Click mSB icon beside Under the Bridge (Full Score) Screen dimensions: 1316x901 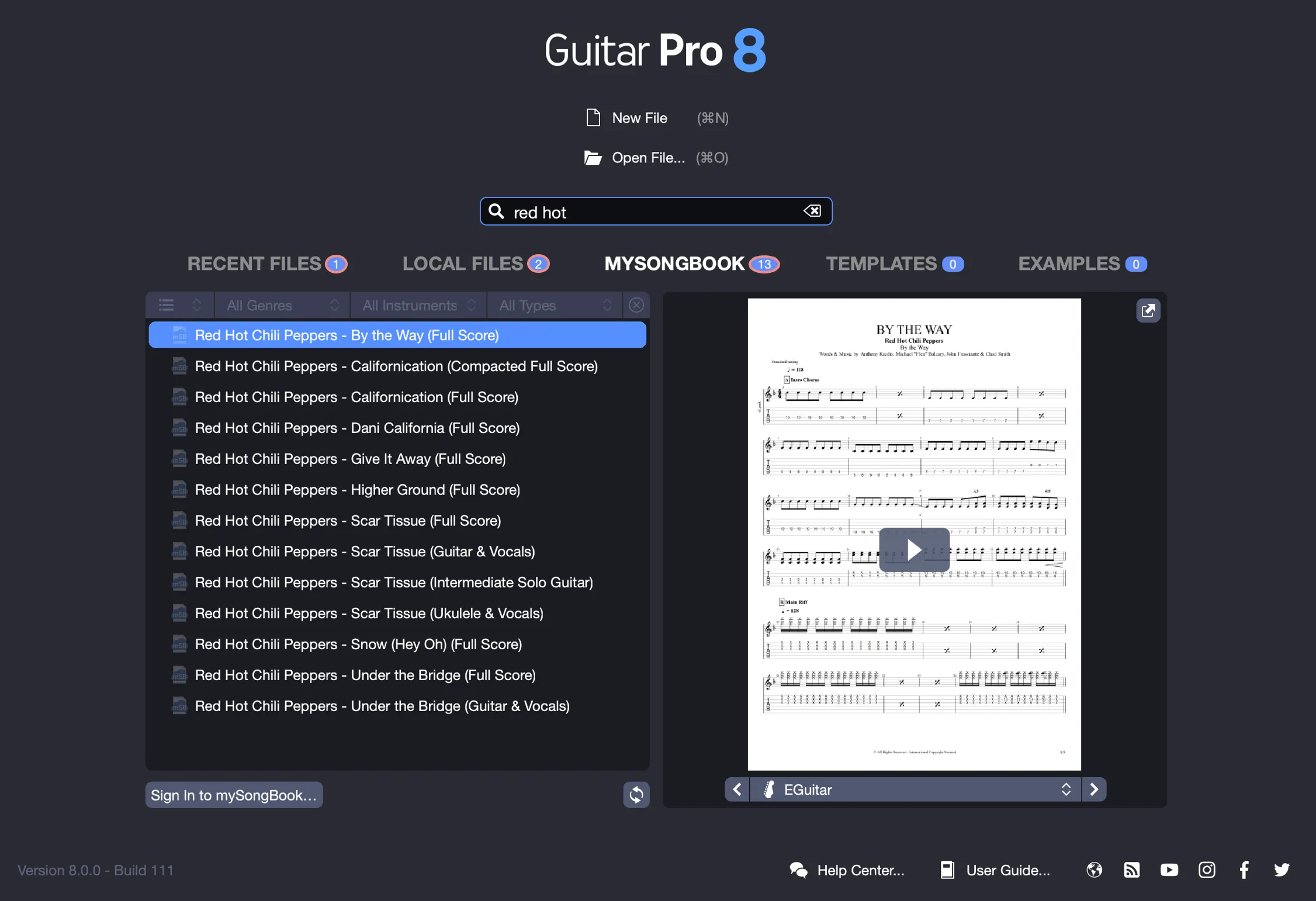point(179,675)
